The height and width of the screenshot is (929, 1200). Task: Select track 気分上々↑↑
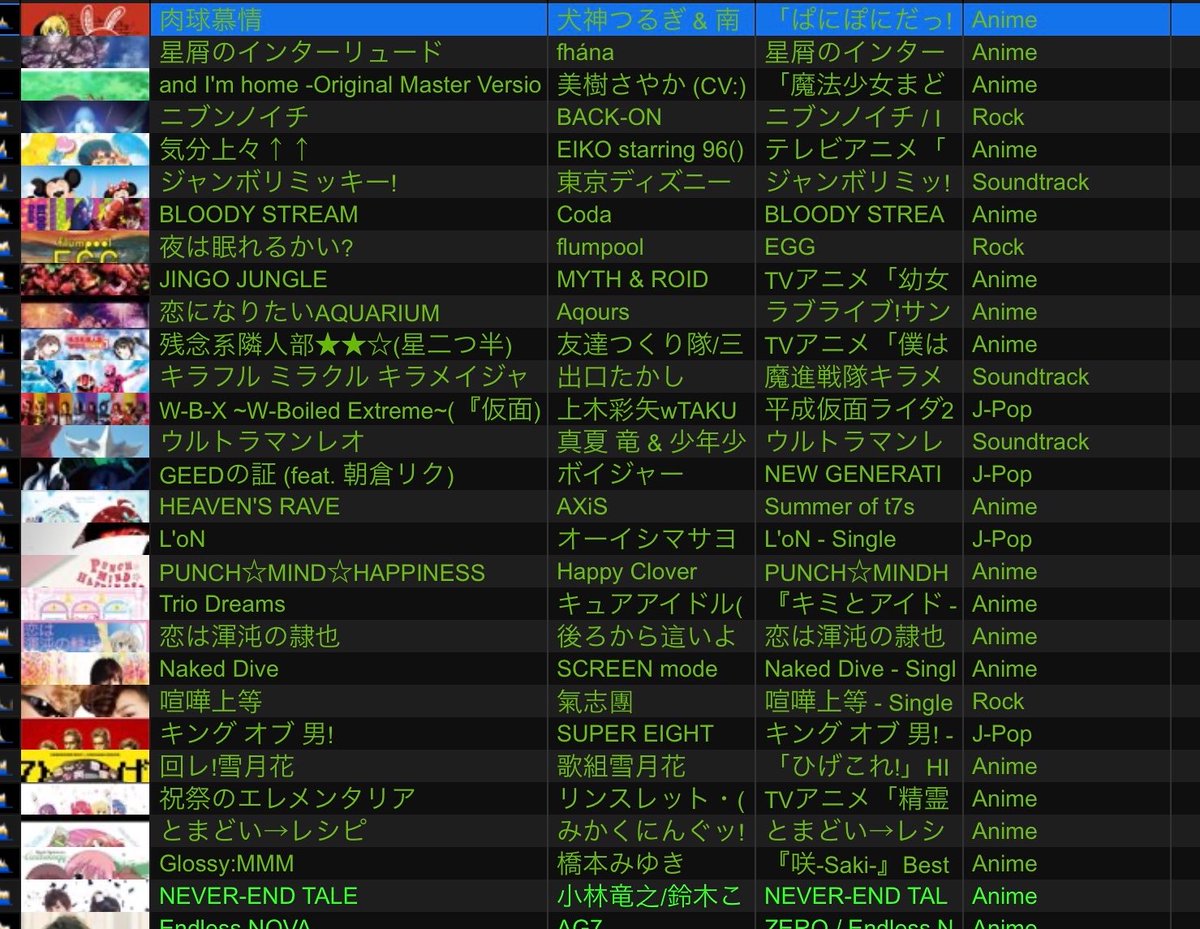click(x=235, y=150)
